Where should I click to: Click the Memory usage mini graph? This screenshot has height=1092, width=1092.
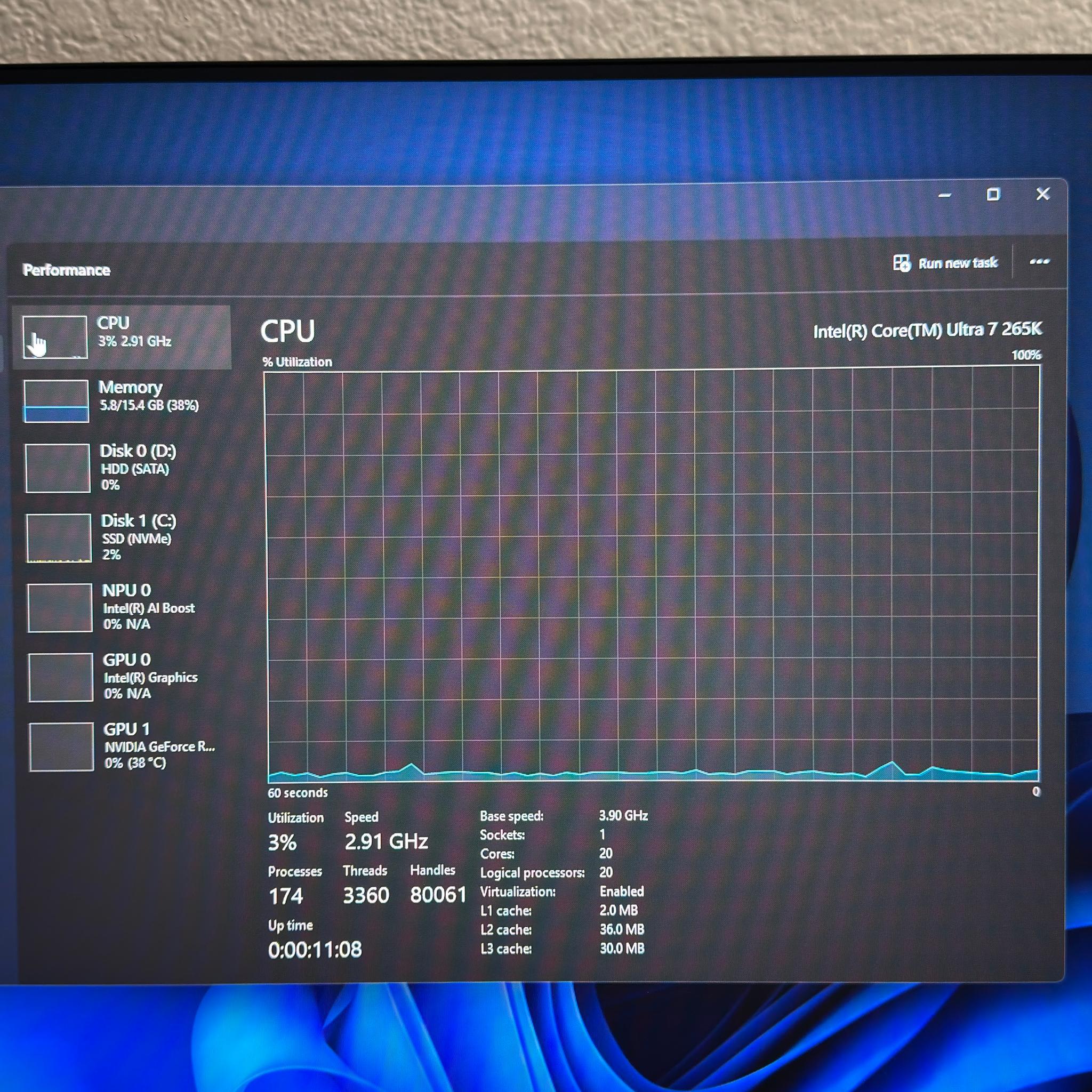(x=56, y=401)
